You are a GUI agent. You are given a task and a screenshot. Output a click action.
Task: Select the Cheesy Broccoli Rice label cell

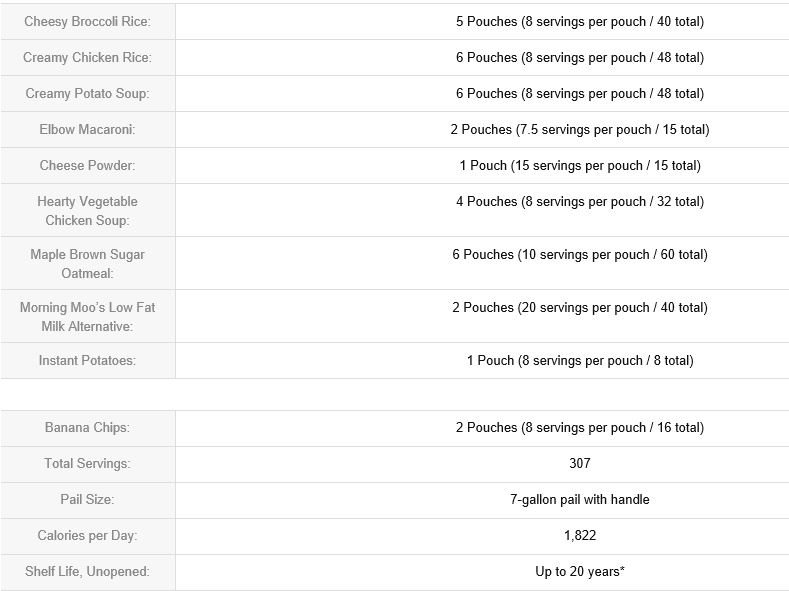(x=88, y=22)
